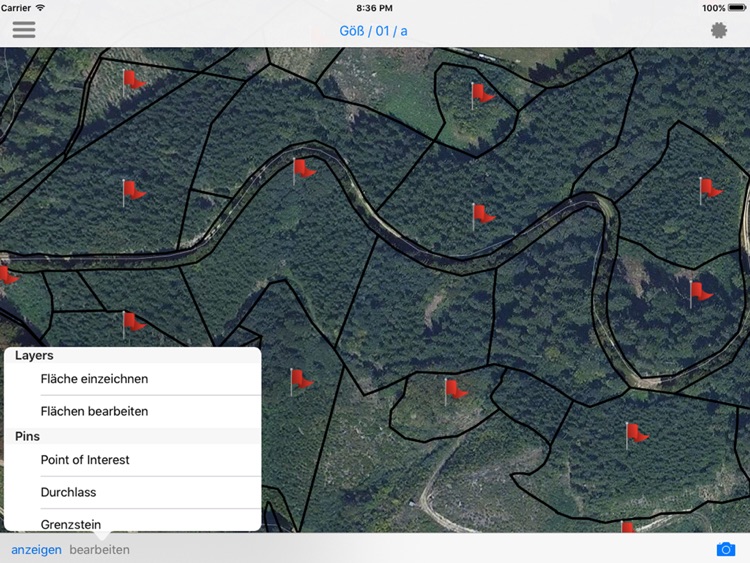Tap the Pins section header
This screenshot has width=750, height=563.
(x=132, y=436)
